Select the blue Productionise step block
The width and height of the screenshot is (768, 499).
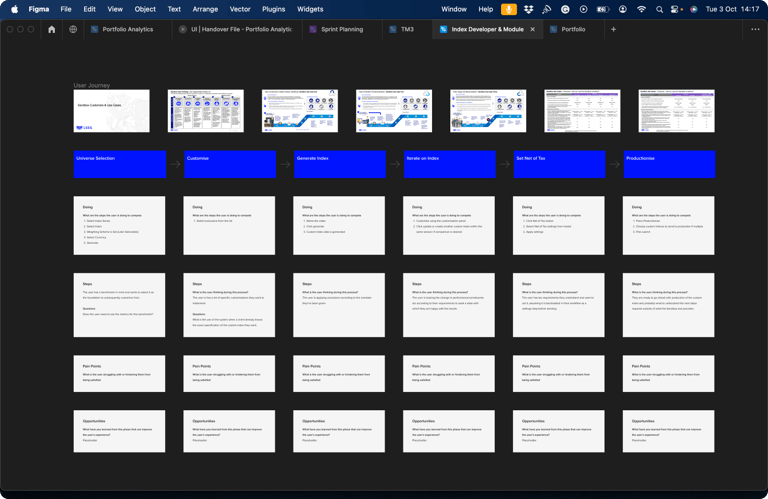click(669, 164)
